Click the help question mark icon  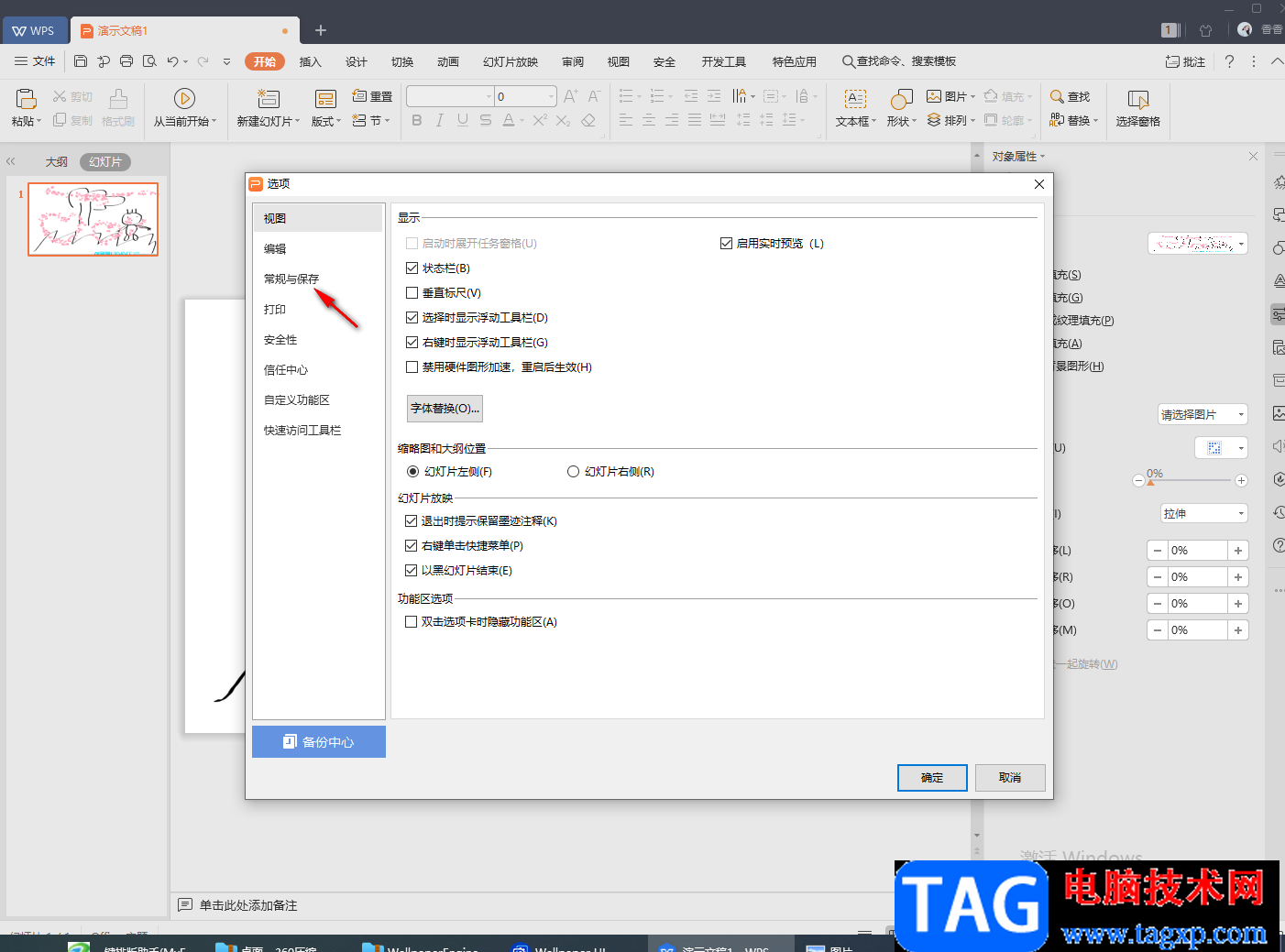(1229, 61)
